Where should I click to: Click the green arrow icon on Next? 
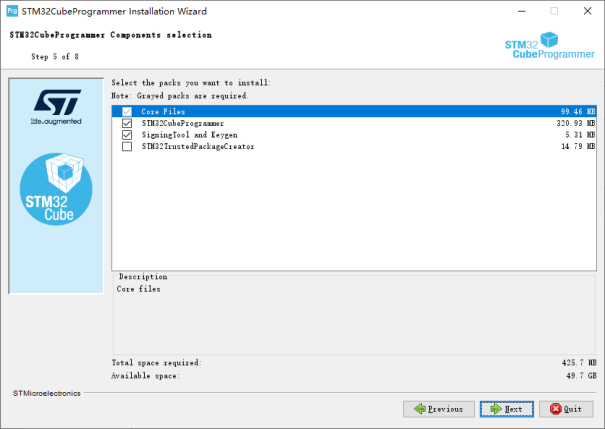point(496,409)
